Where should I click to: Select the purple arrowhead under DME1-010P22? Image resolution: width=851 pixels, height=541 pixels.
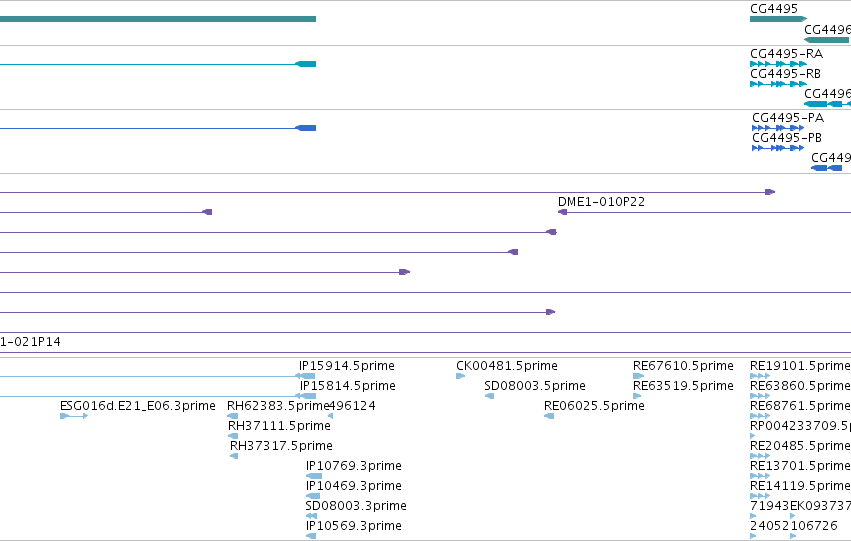(x=562, y=212)
